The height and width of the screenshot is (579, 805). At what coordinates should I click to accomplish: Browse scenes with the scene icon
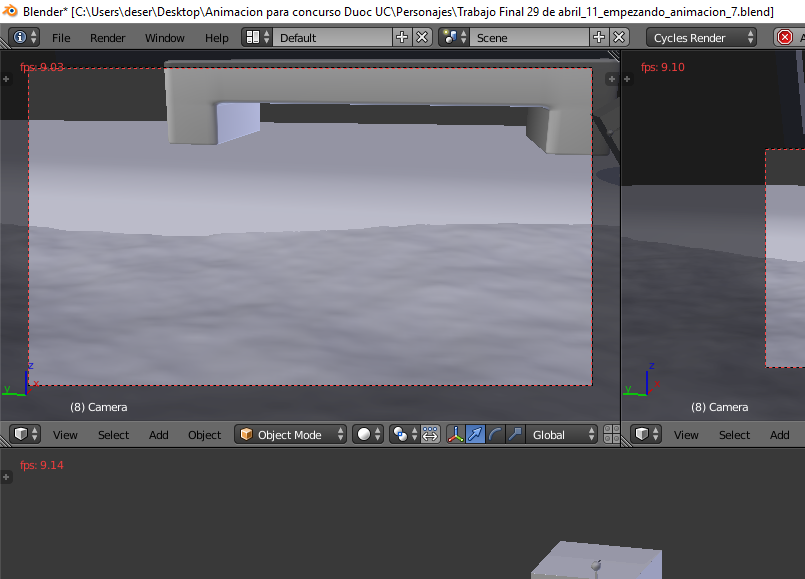(x=454, y=37)
